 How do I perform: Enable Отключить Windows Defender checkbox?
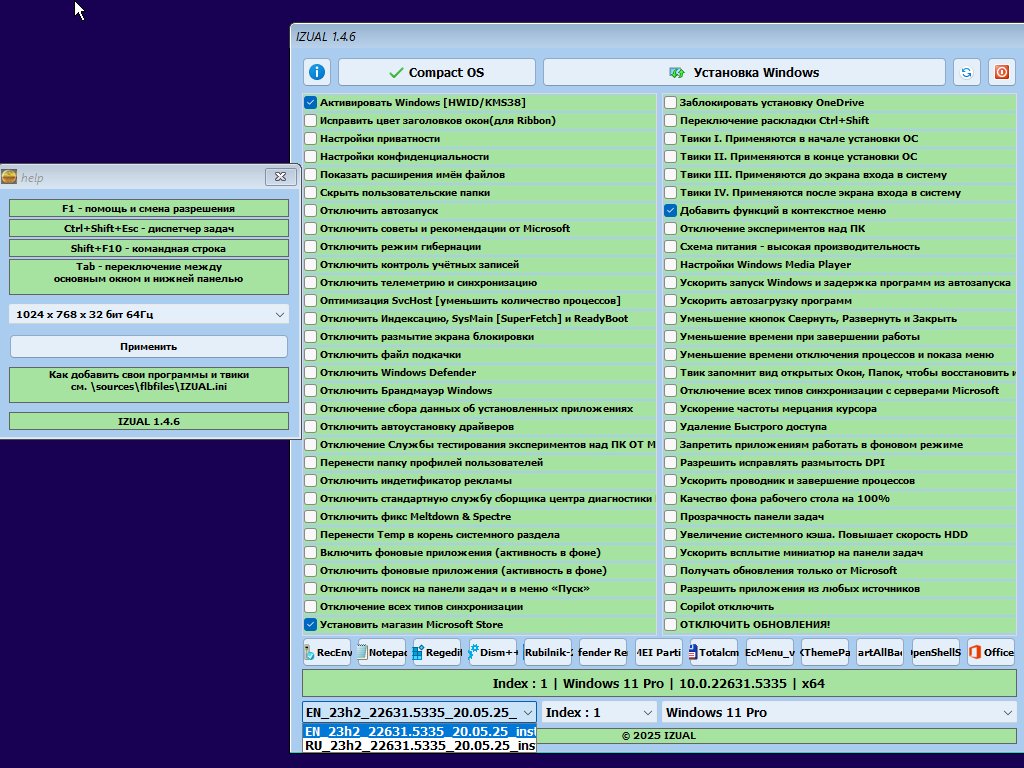click(x=311, y=373)
